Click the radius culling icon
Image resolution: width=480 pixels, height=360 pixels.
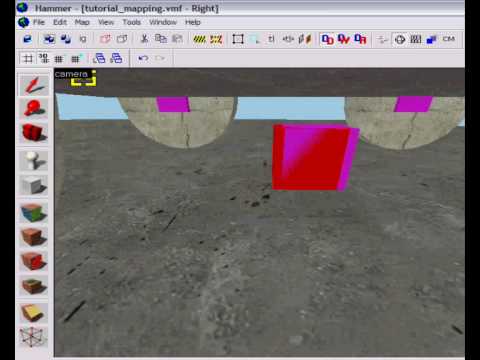(x=416, y=39)
